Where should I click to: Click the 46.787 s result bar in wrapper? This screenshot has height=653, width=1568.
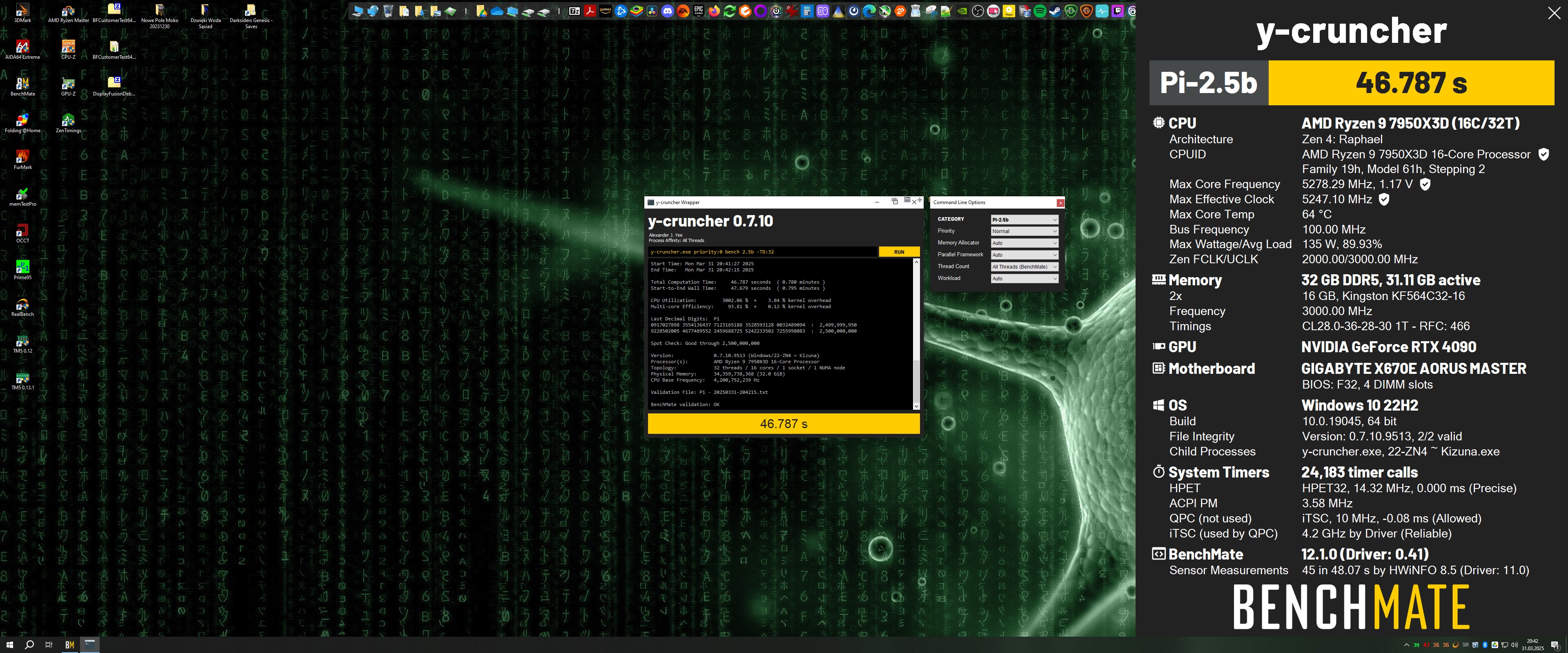[x=784, y=424]
